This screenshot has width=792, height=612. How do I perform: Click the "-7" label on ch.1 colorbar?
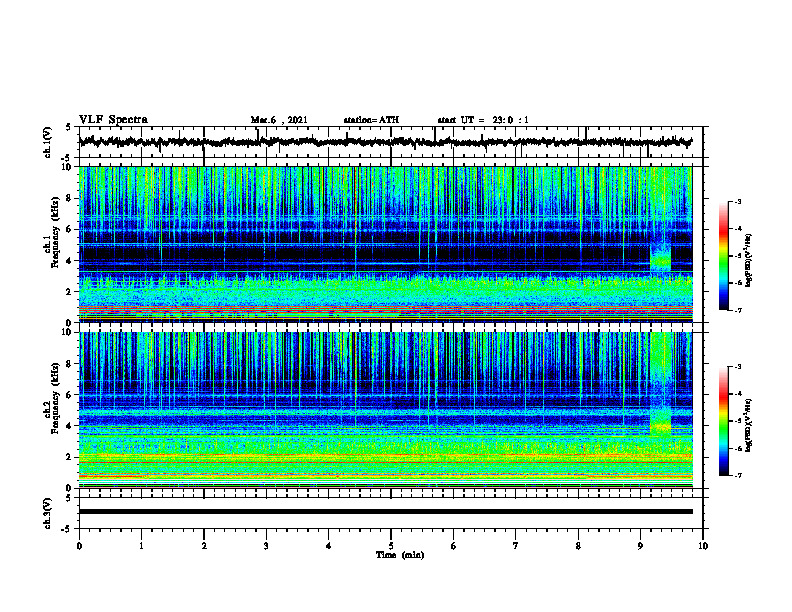tap(738, 310)
